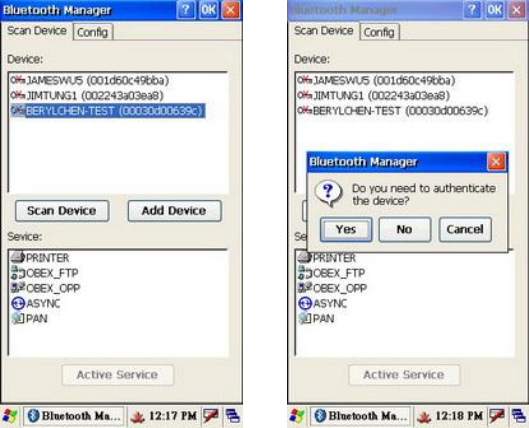The height and width of the screenshot is (428, 529).
Task: Open Scan Device tab in right window
Action: point(324,31)
